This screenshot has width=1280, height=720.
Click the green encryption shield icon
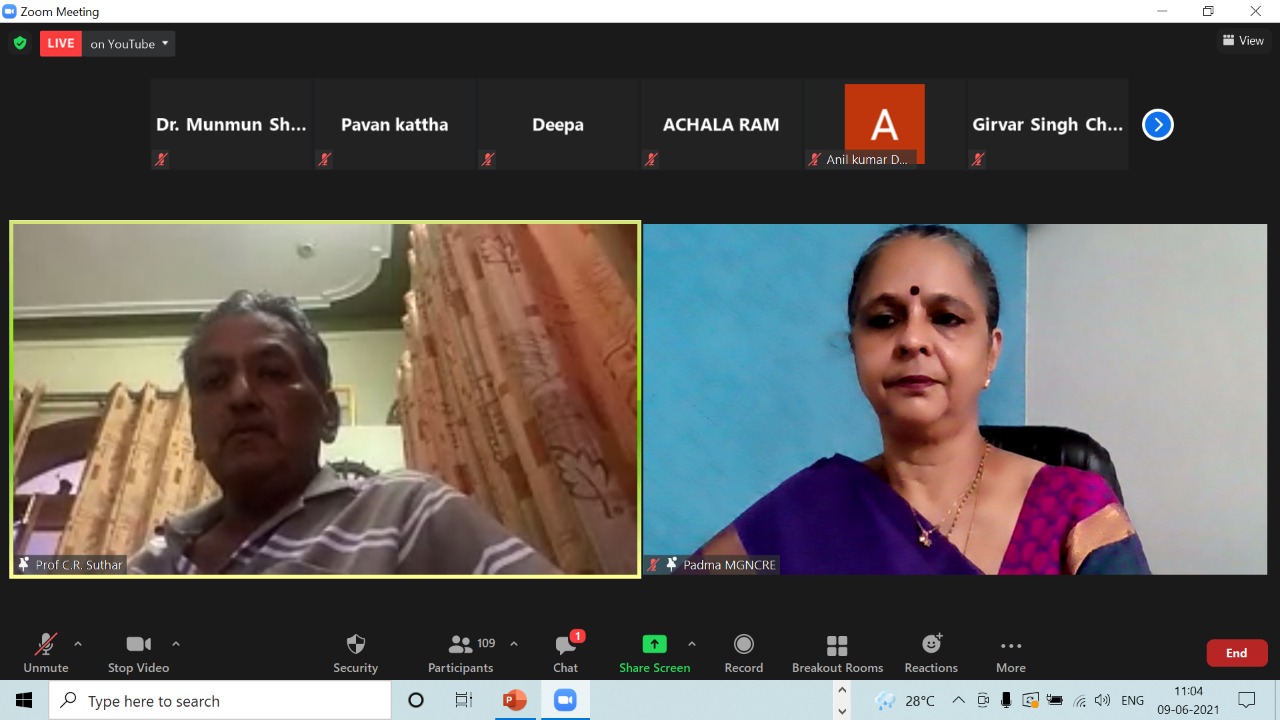click(x=19, y=43)
